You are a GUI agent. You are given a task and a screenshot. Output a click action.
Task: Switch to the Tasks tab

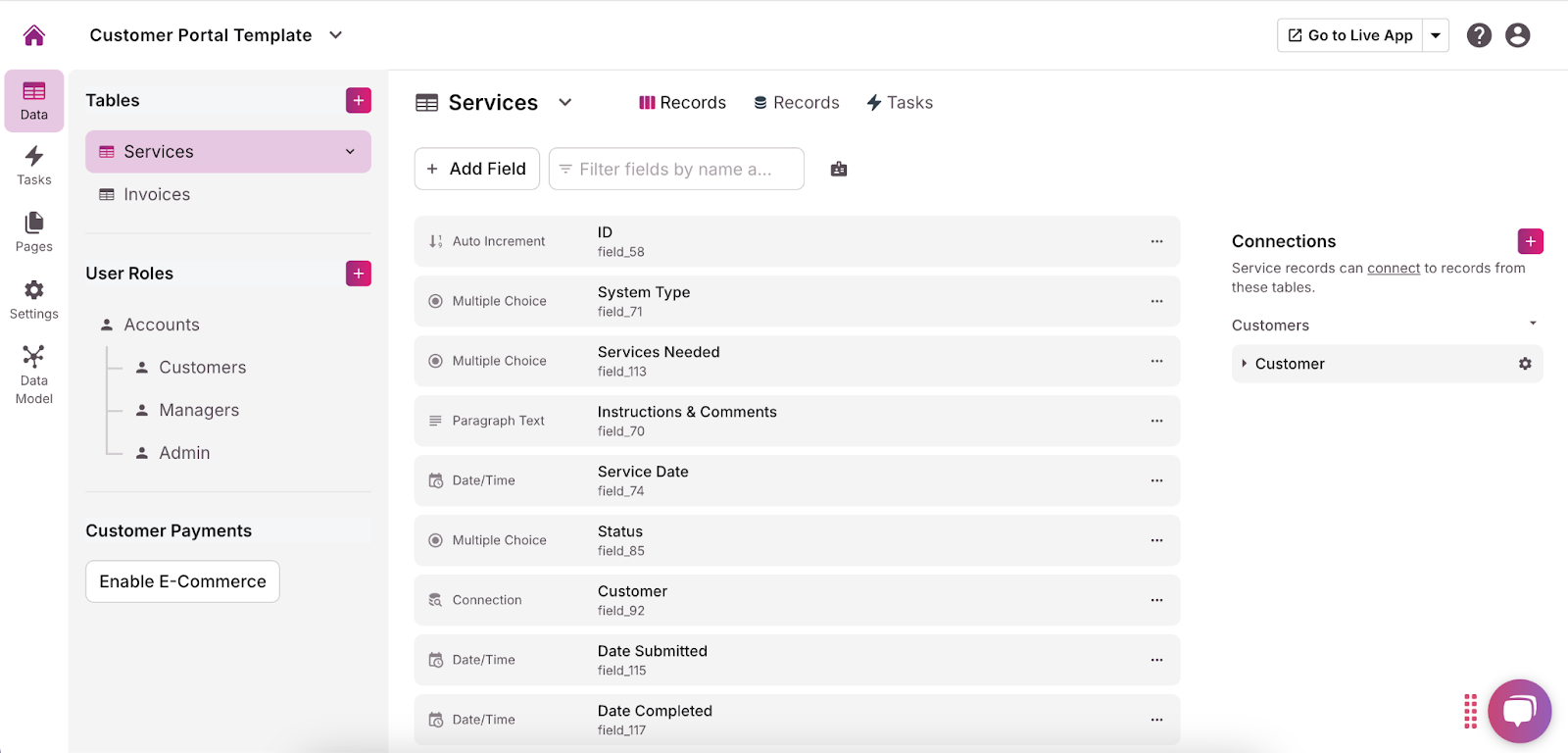[x=900, y=103]
